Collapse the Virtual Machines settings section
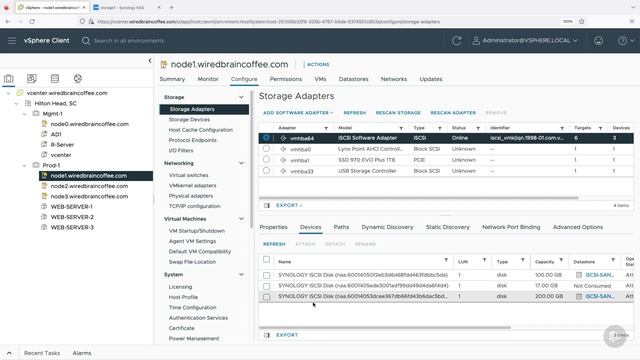This screenshot has width=640, height=360. point(241,219)
